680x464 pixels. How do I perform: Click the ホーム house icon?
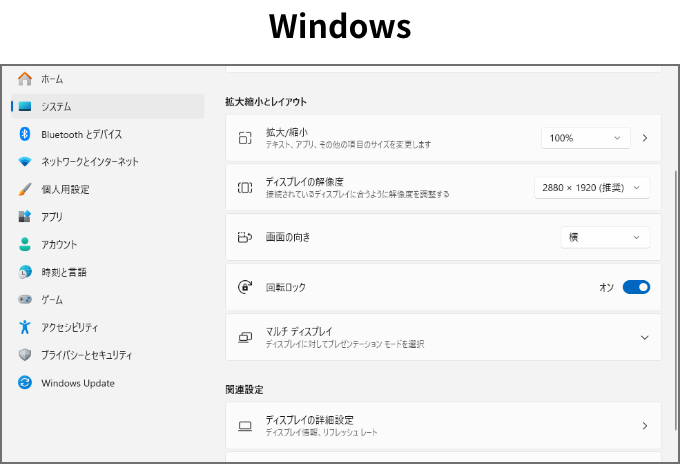(25, 79)
